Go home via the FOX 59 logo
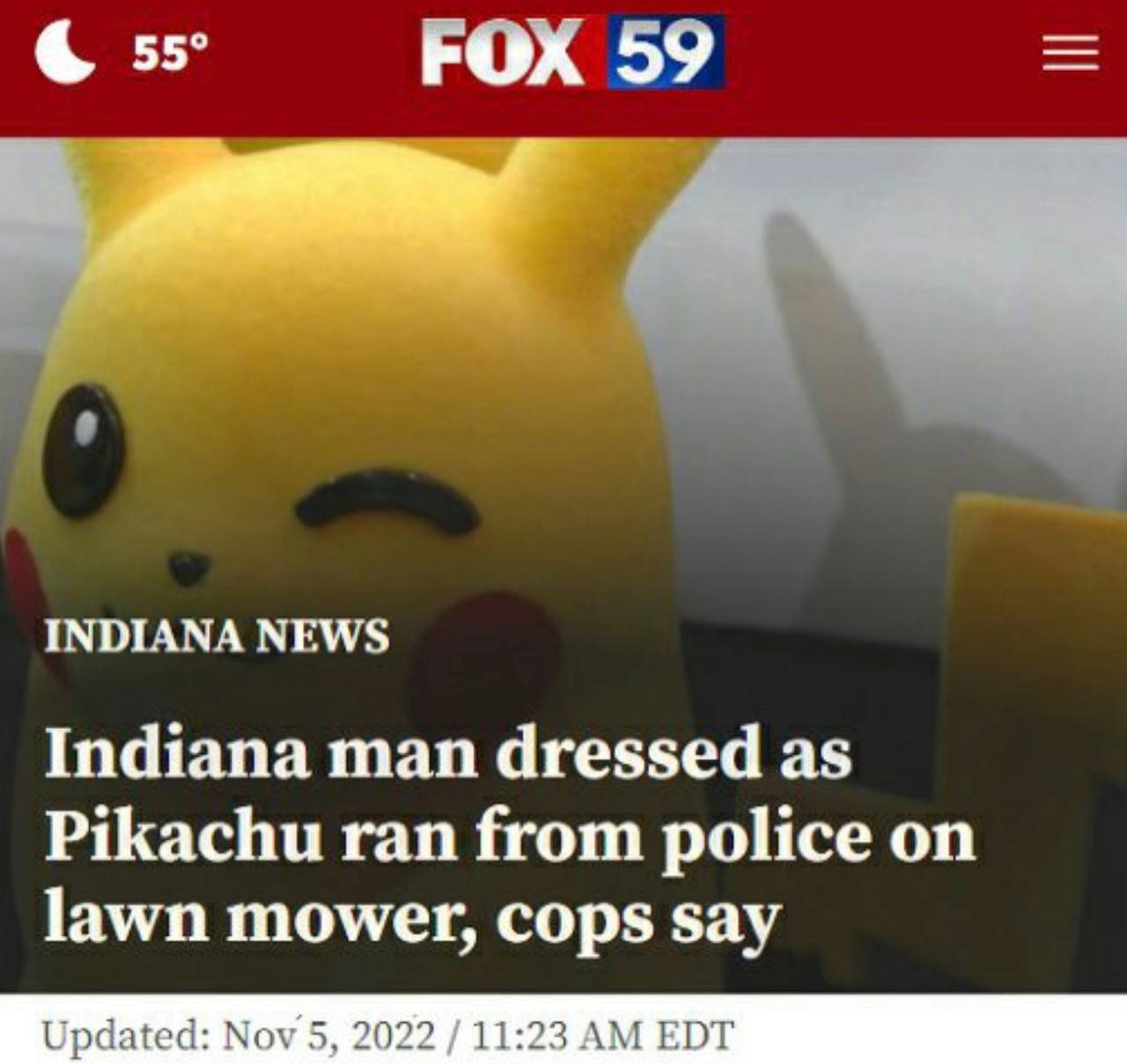Image resolution: width=1127 pixels, height=1064 pixels. coord(573,52)
